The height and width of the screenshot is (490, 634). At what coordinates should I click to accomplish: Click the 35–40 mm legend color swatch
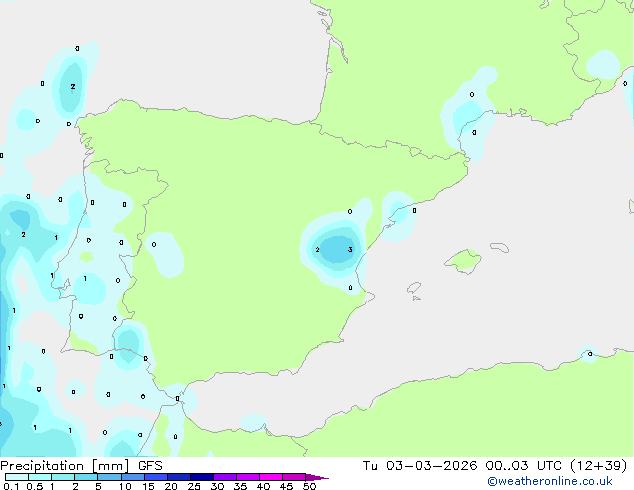coord(248,477)
